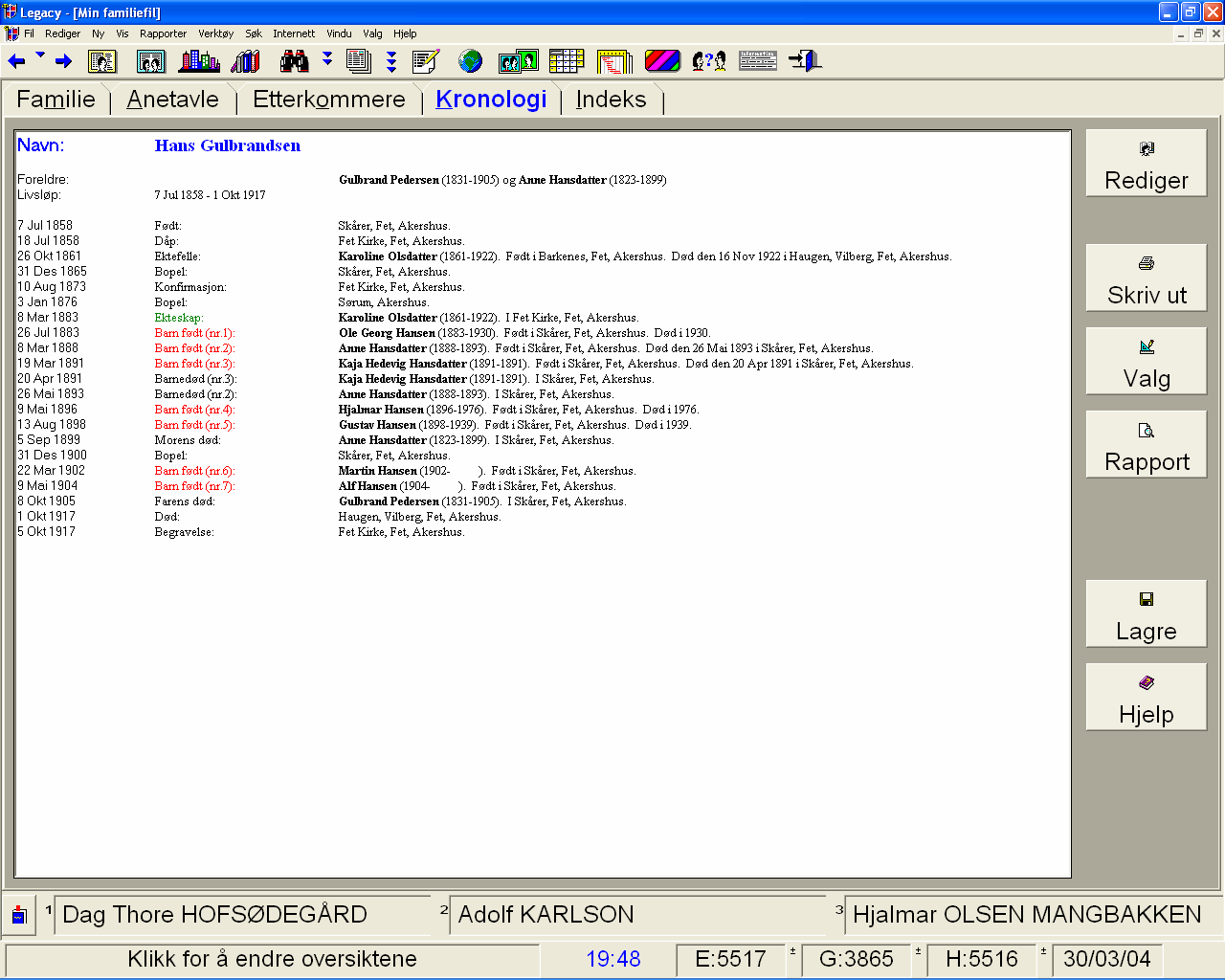This screenshot has width=1225, height=980.
Task: Click 'Barn født (nr.7):' row label
Action: [194, 486]
